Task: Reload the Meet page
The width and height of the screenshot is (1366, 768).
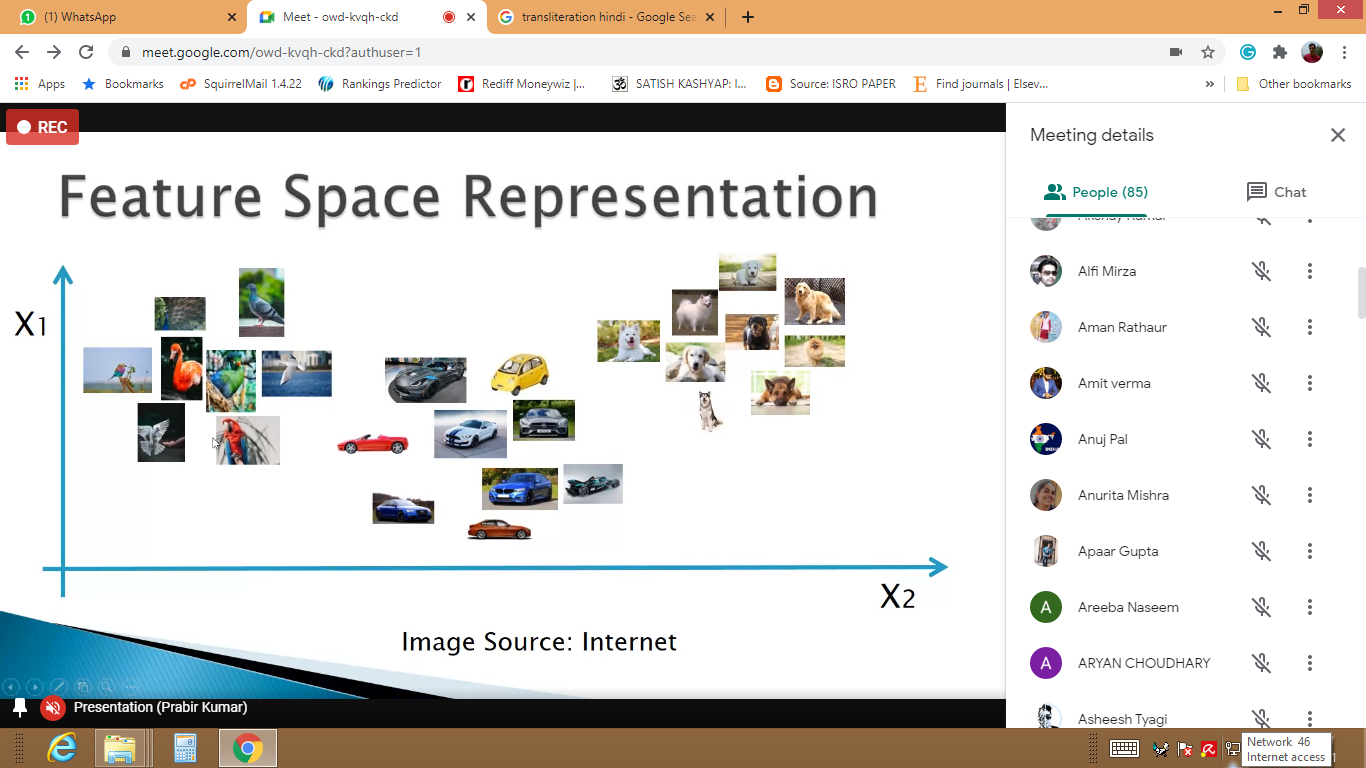Action: [x=86, y=52]
